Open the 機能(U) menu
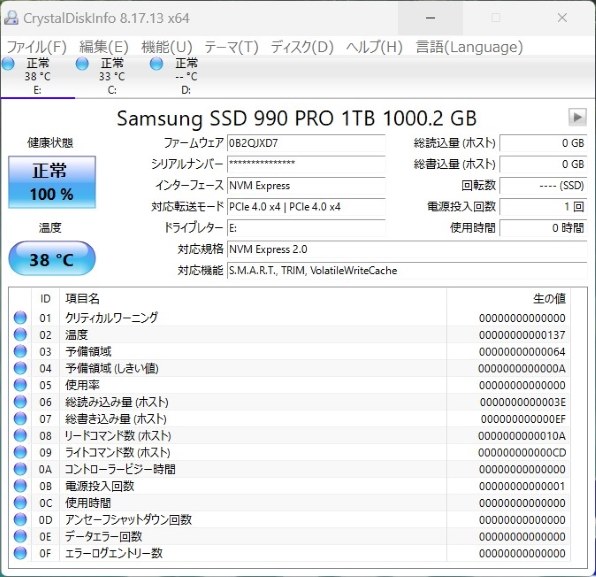The image size is (596, 577). [166, 47]
